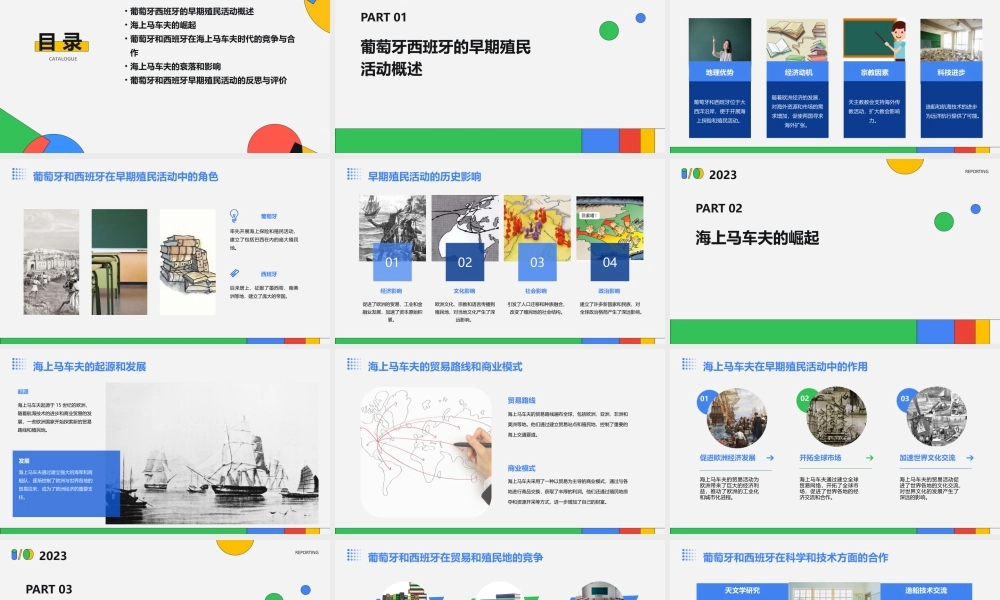This screenshot has height=600, width=1000.
Task: Click the arrow next to 促进欧洲经济发展
Action: tap(770, 458)
